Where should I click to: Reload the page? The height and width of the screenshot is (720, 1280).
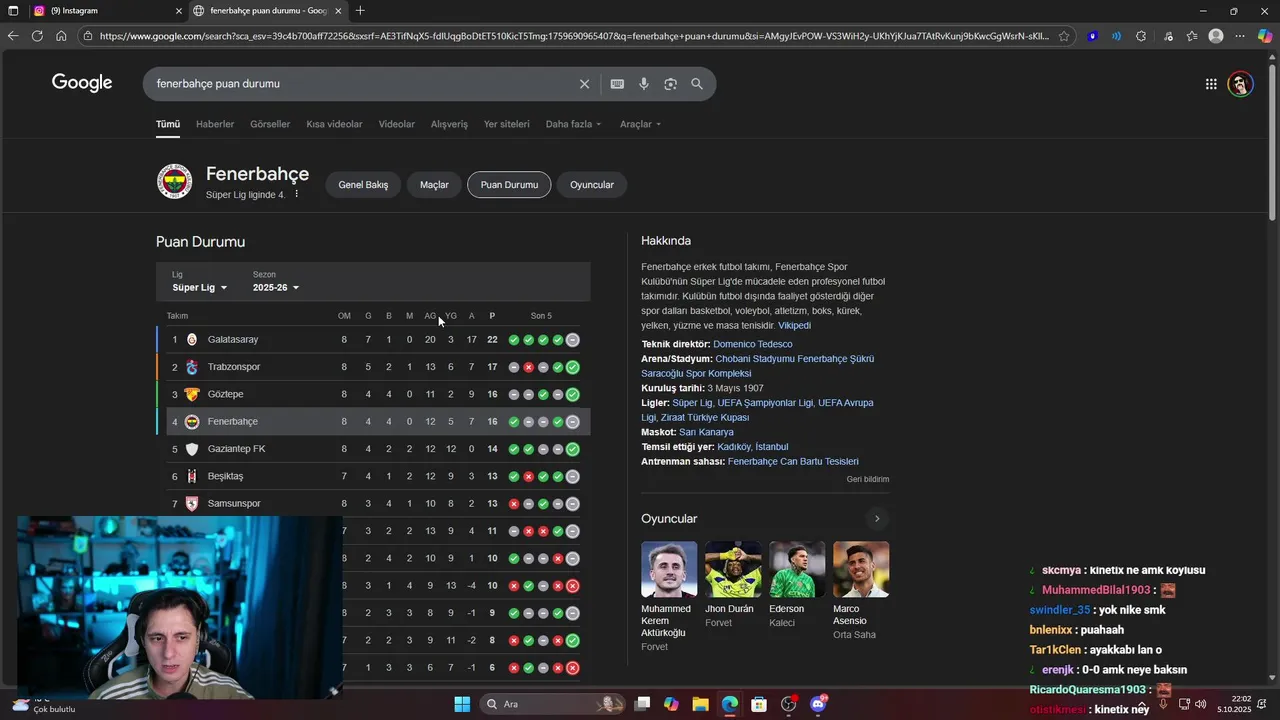pyautogui.click(x=37, y=36)
